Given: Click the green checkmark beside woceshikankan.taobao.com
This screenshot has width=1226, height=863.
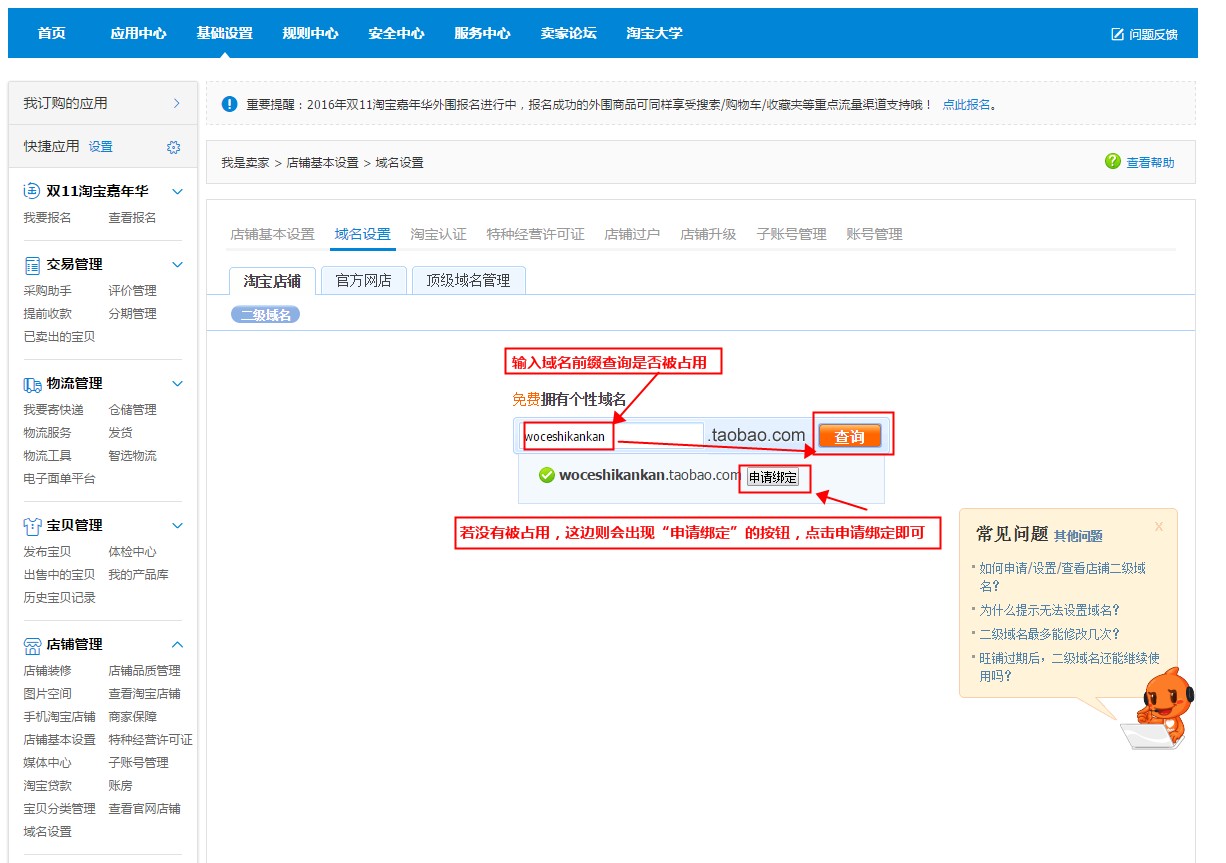Looking at the screenshot, I should [x=545, y=476].
